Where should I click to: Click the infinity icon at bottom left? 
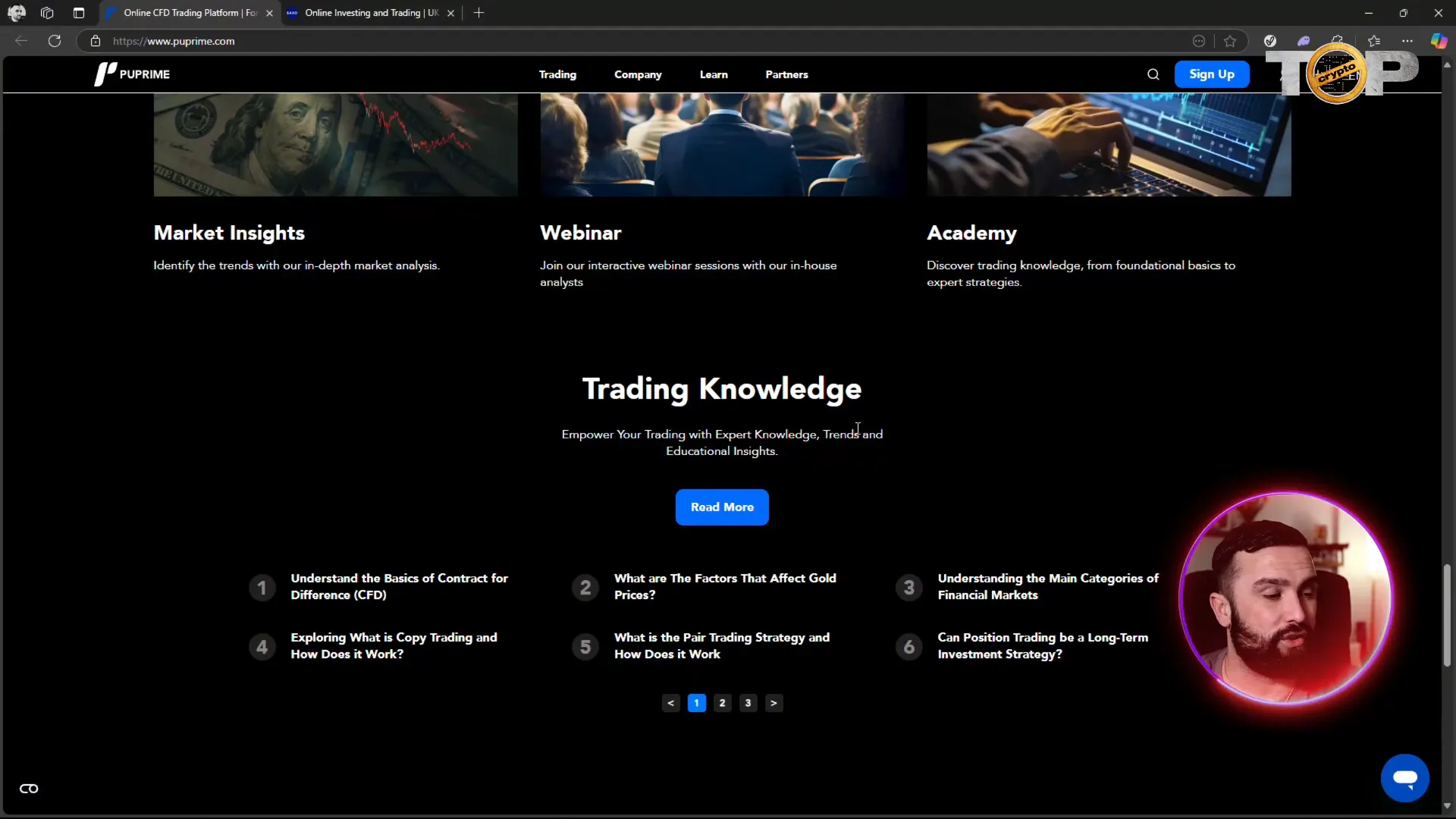[29, 789]
